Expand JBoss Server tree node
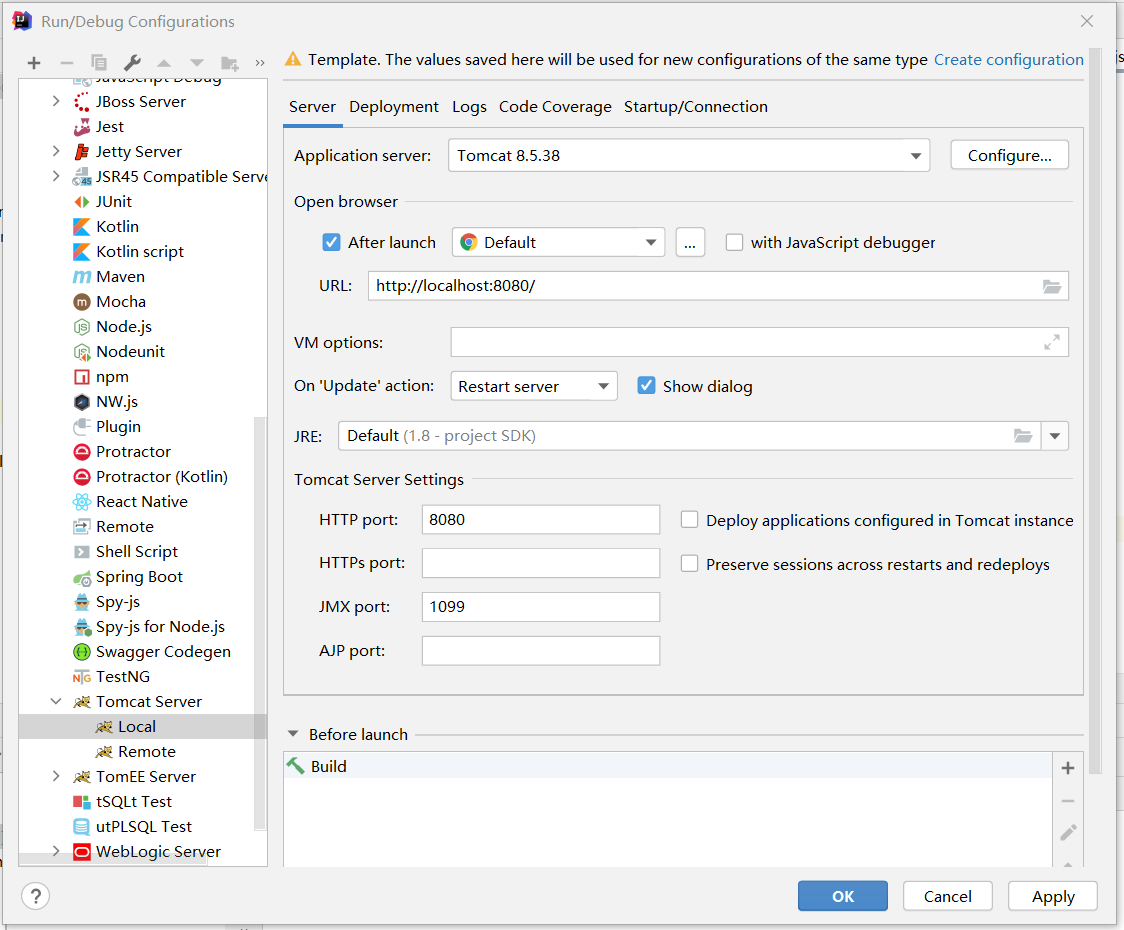This screenshot has width=1124, height=930. 56,102
